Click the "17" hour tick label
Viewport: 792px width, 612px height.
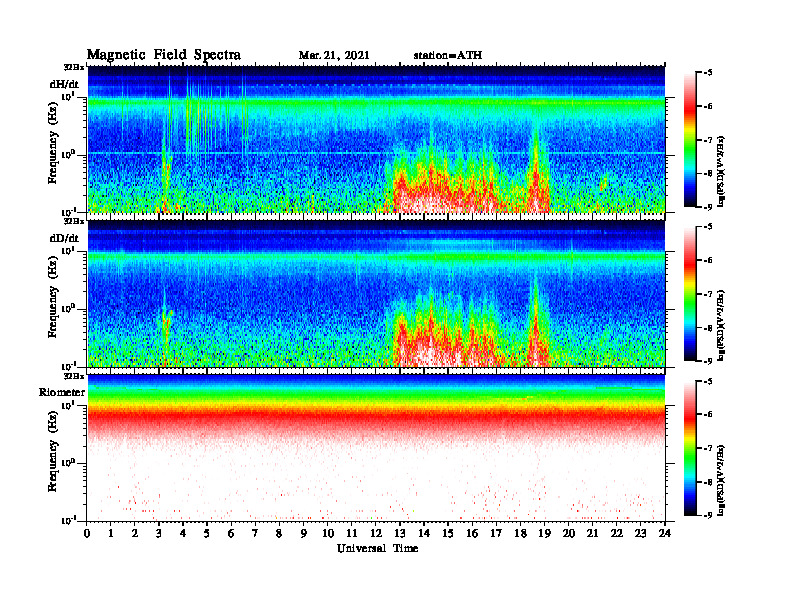[496, 534]
